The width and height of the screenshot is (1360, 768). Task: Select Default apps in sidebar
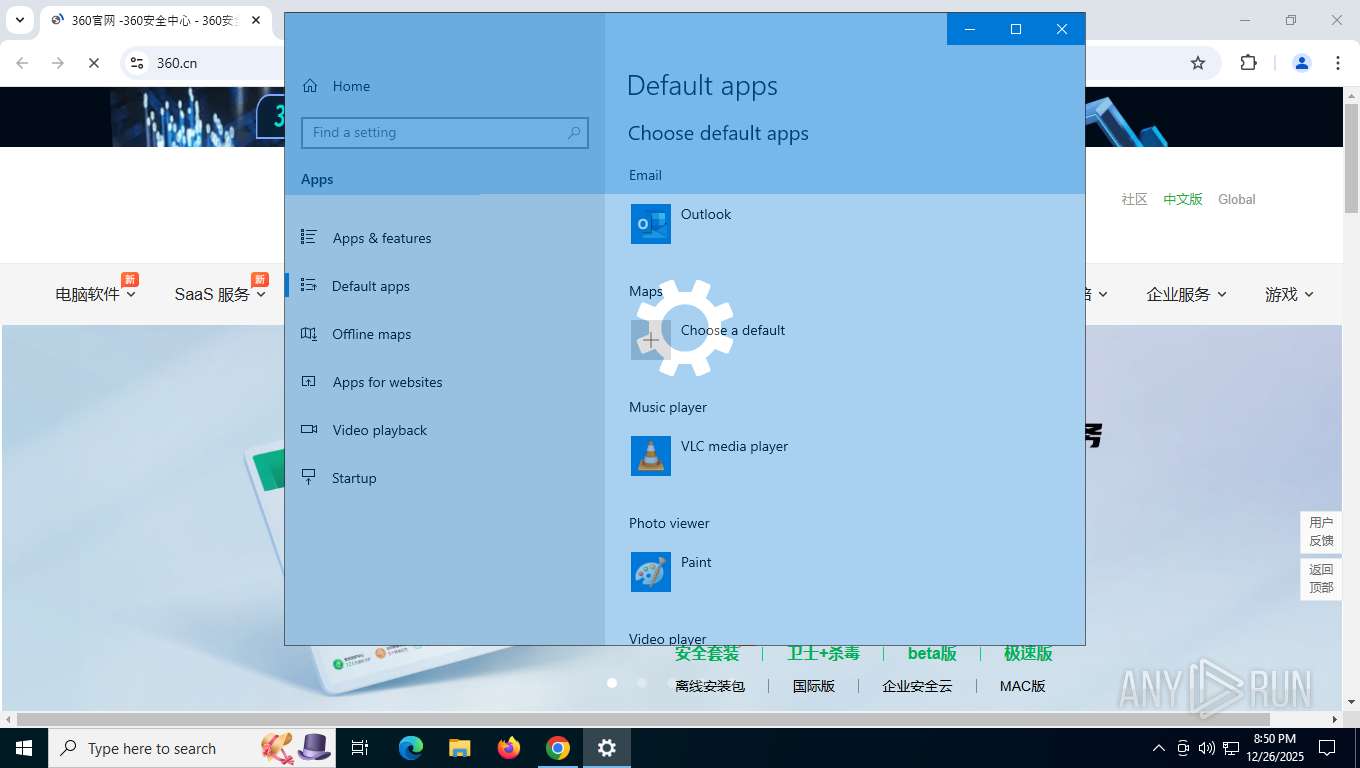(444, 286)
